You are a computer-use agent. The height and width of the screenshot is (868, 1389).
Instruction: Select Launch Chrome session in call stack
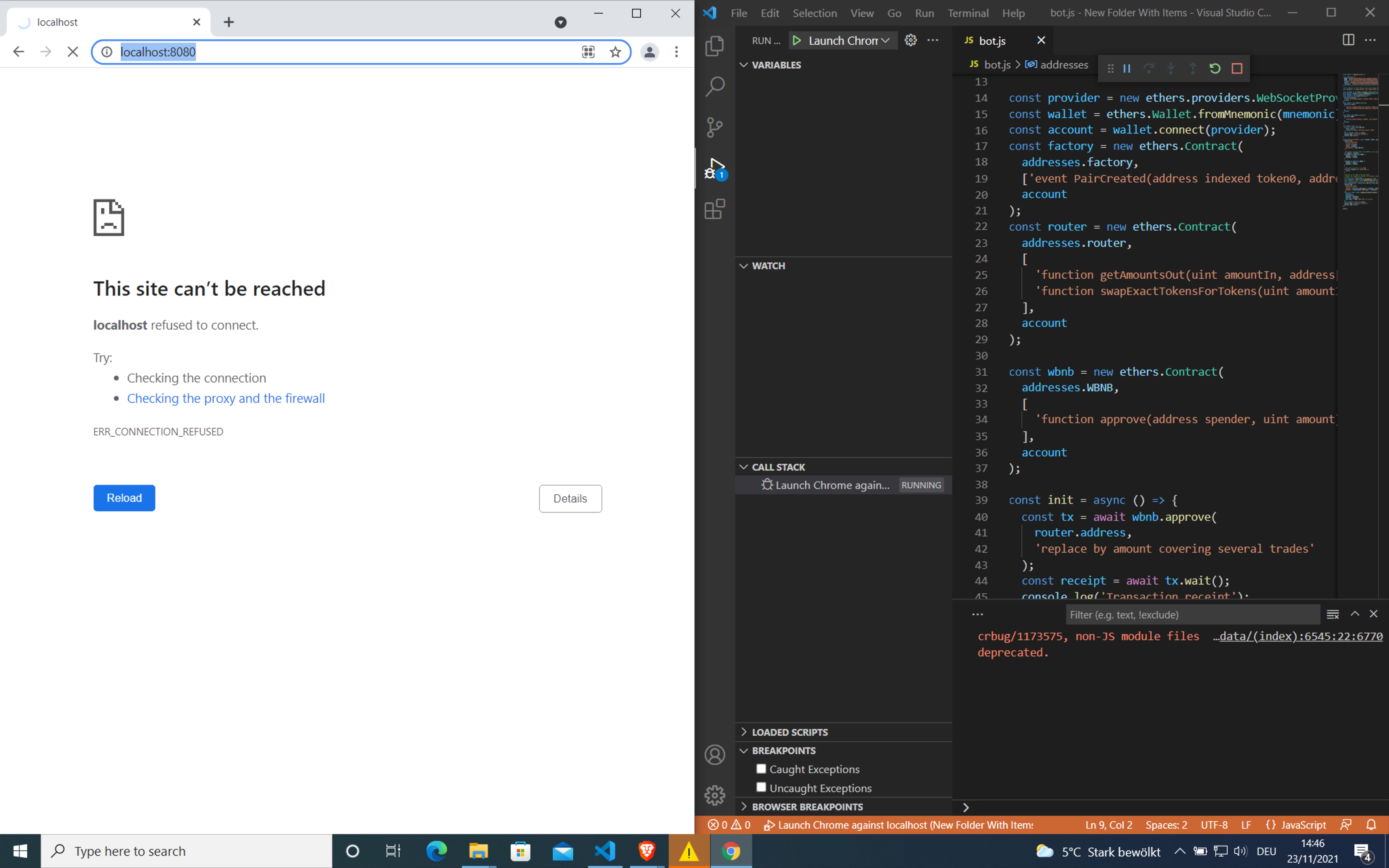[x=843, y=485]
